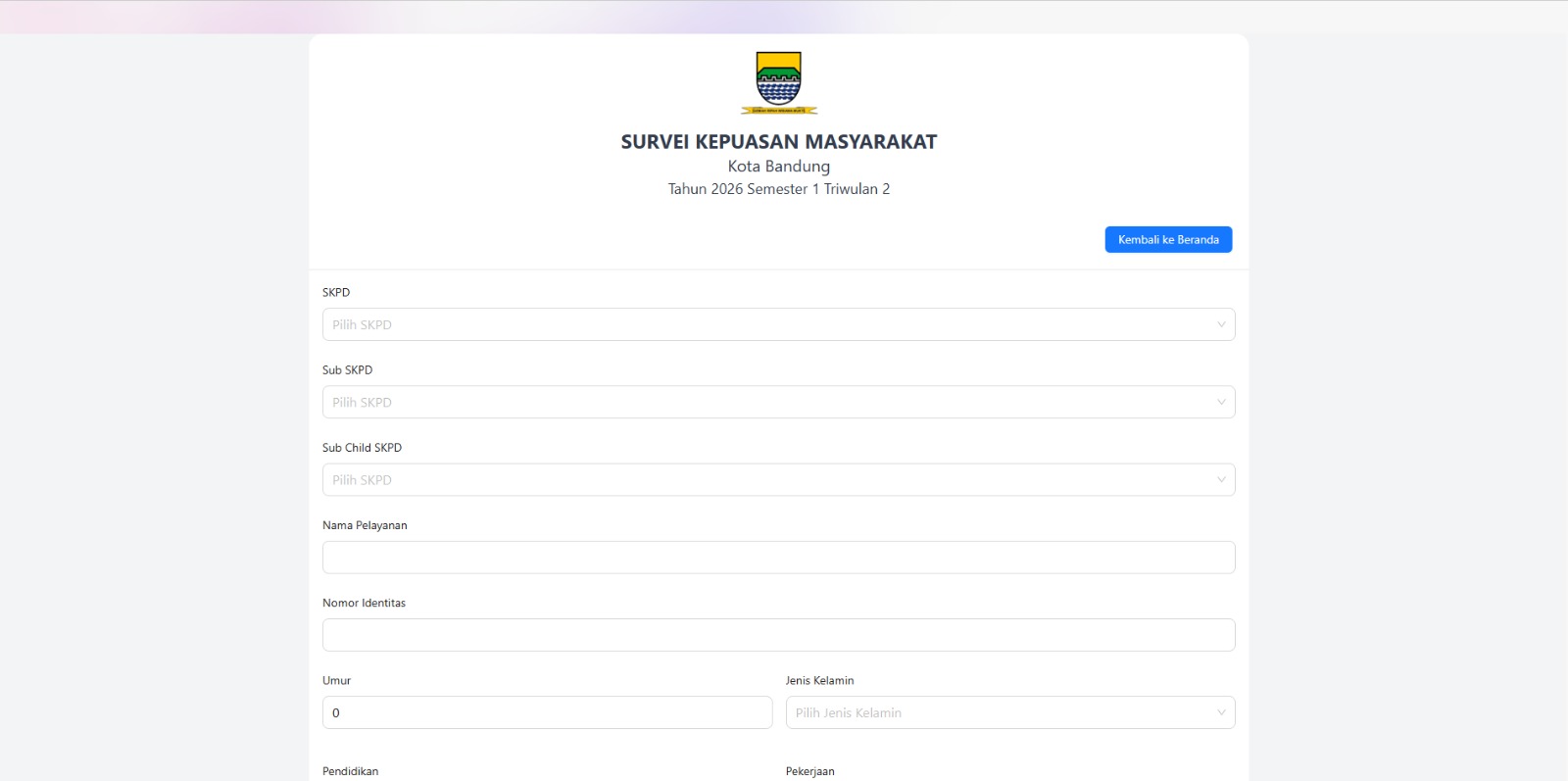This screenshot has width=1568, height=781.
Task: Focus the Nama Pelayanan input field
Action: pos(778,558)
